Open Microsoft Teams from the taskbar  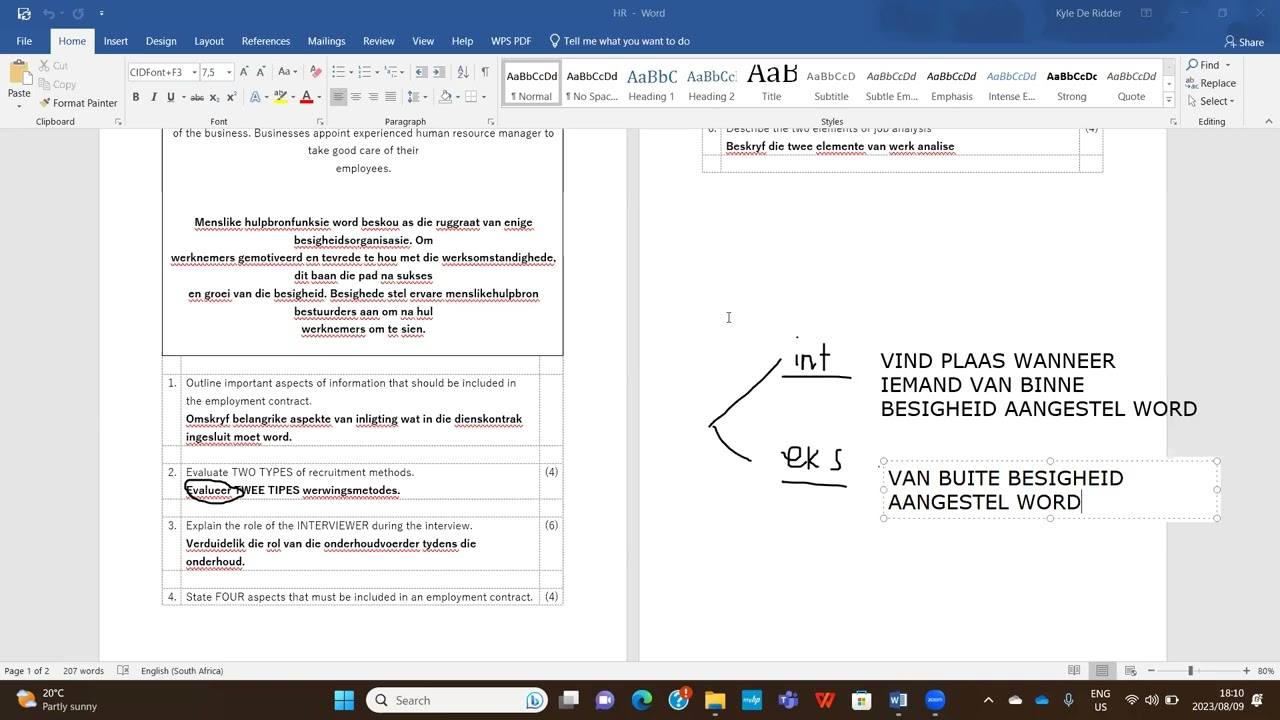coord(788,700)
